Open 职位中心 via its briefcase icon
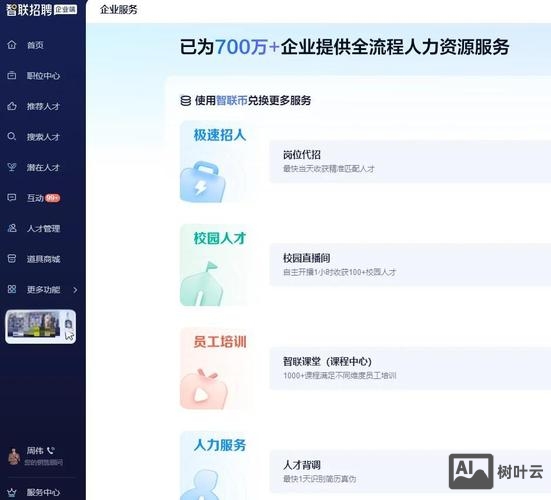 [x=12, y=75]
